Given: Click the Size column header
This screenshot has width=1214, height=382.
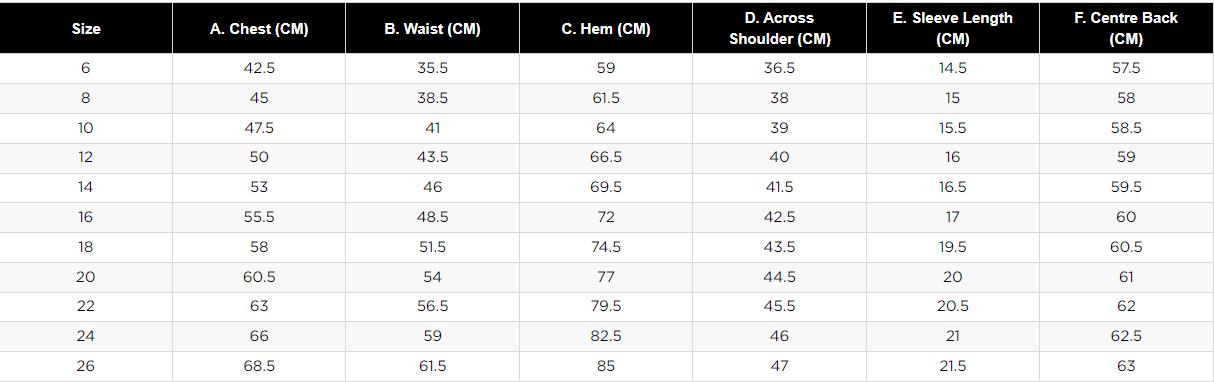Looking at the screenshot, I should coord(86,29).
